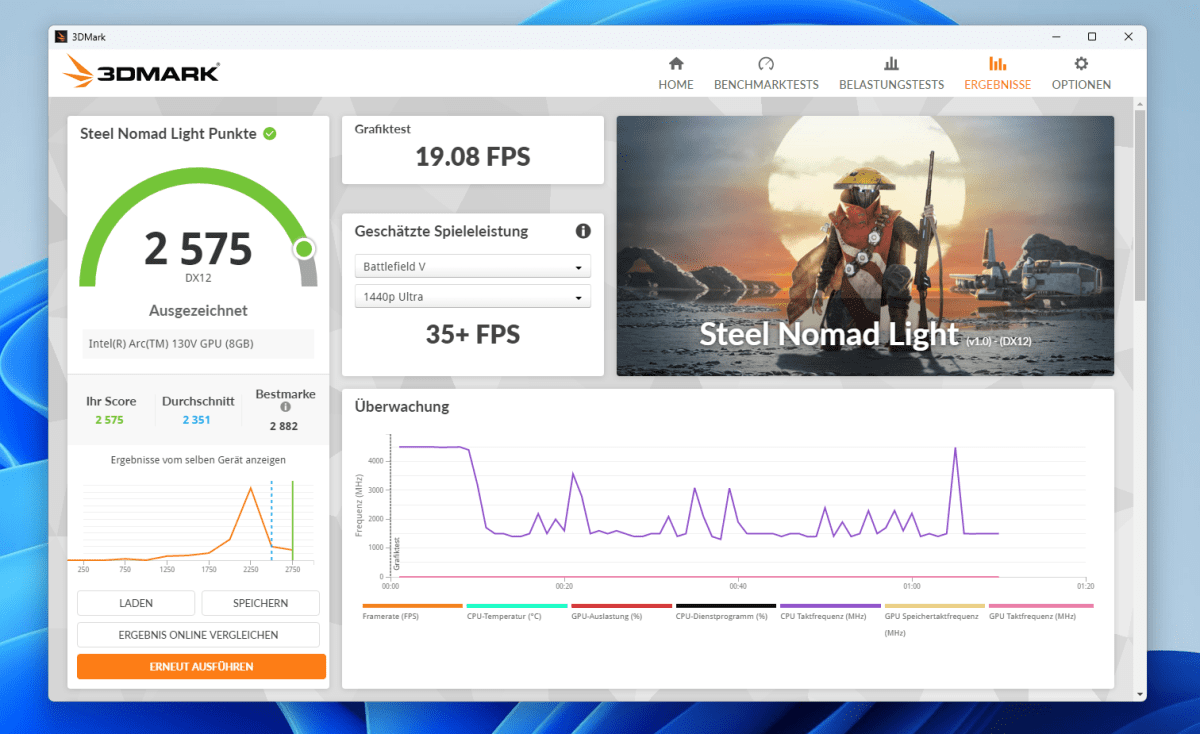Click the Ausgezeichnet rating label
Image resolution: width=1200 pixels, height=734 pixels.
(198, 310)
